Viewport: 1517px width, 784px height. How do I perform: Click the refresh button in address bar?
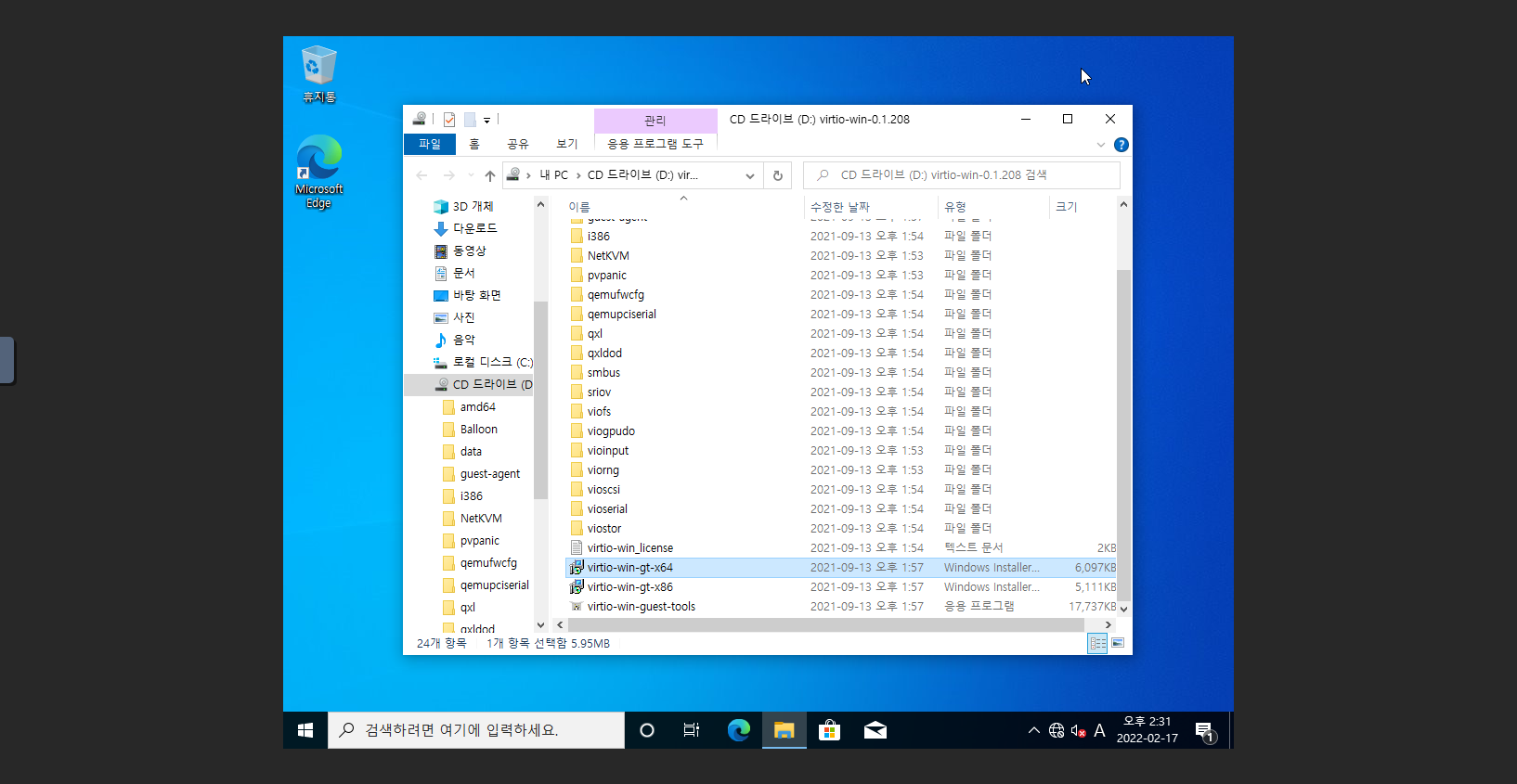point(778,175)
